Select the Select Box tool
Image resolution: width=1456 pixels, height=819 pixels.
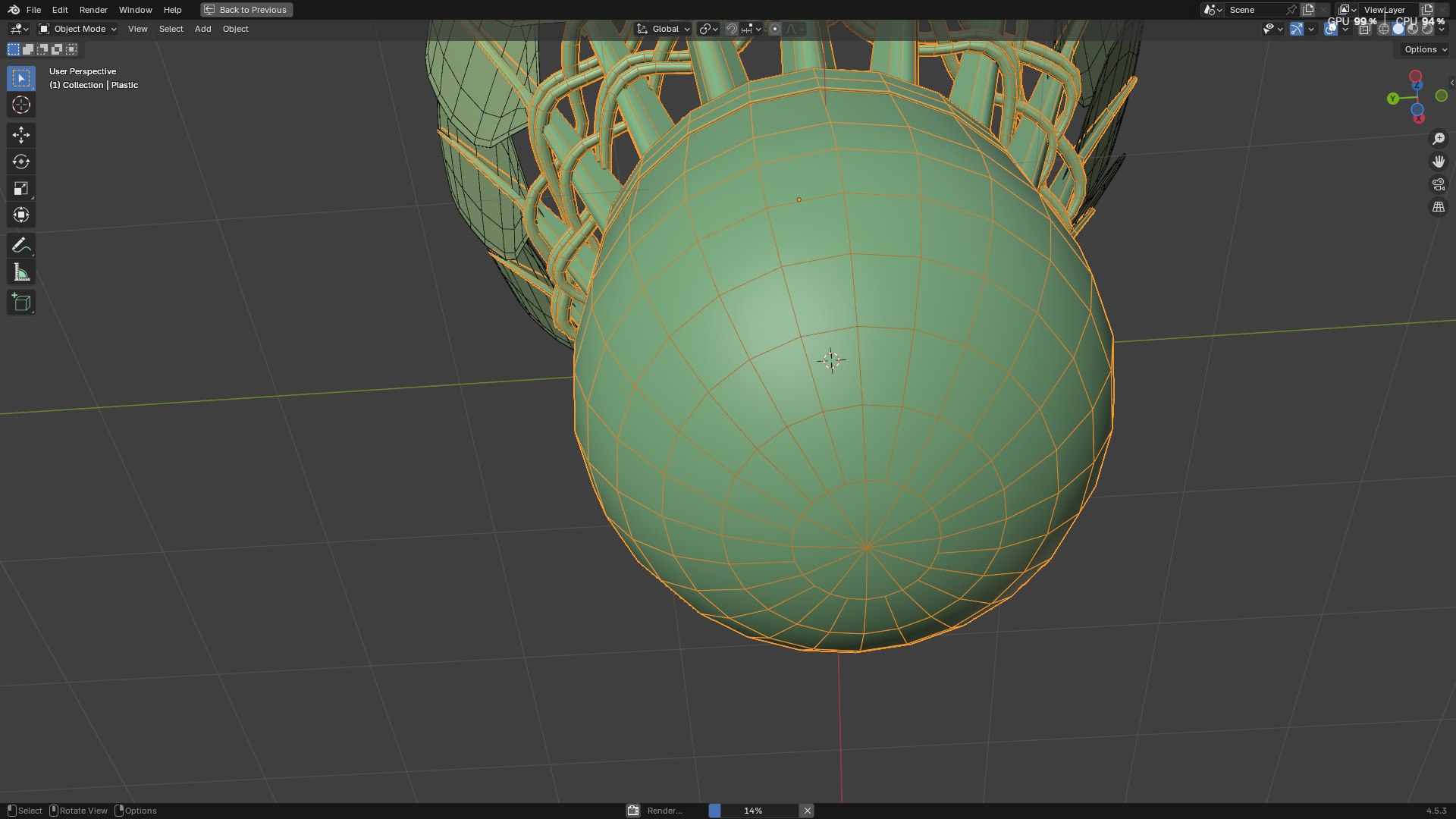[x=21, y=78]
